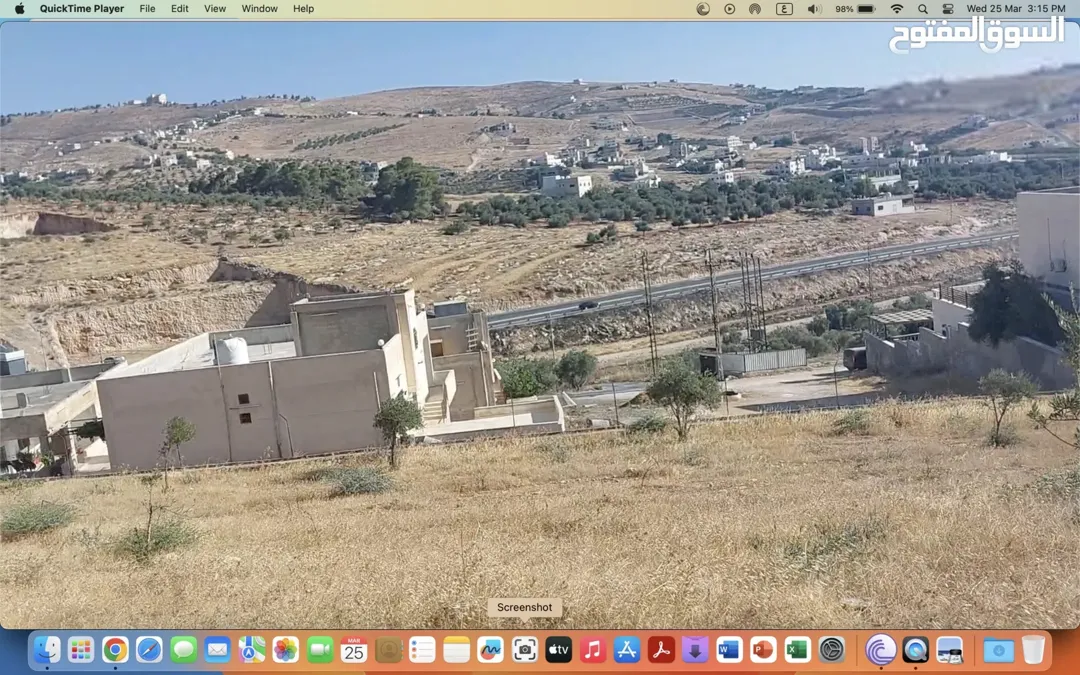
Task: Open the Wi-Fi menu
Action: click(897, 9)
